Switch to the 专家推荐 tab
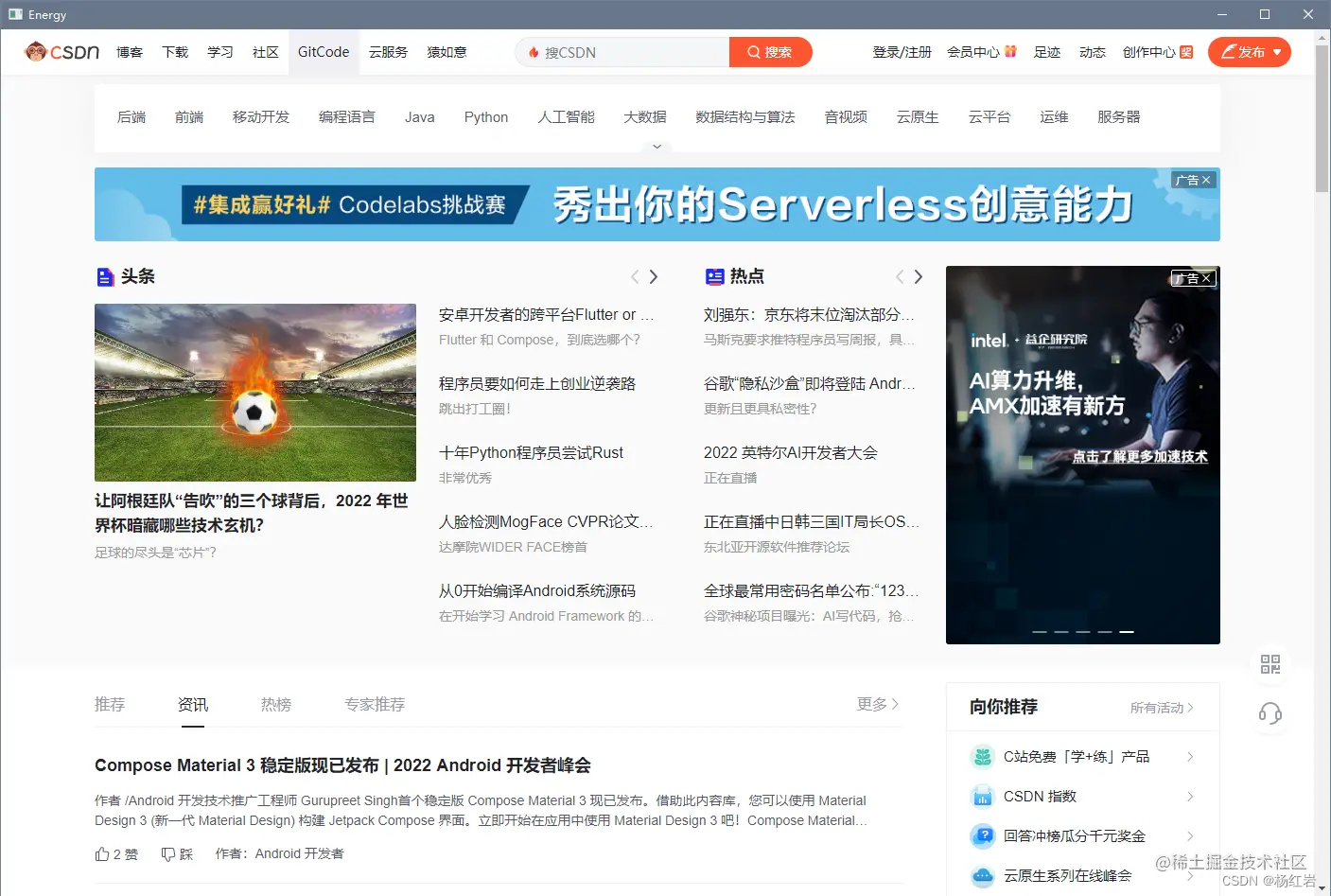The image size is (1331, 896). tap(375, 704)
